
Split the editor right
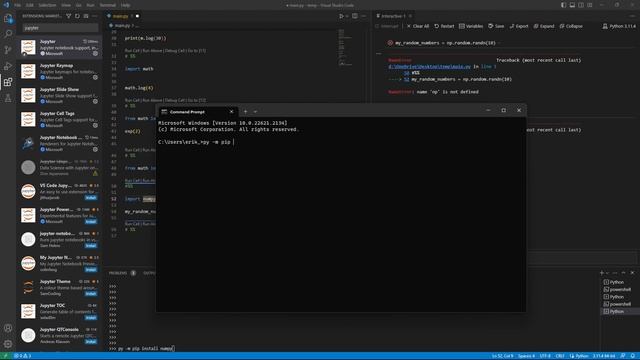[x=355, y=16]
